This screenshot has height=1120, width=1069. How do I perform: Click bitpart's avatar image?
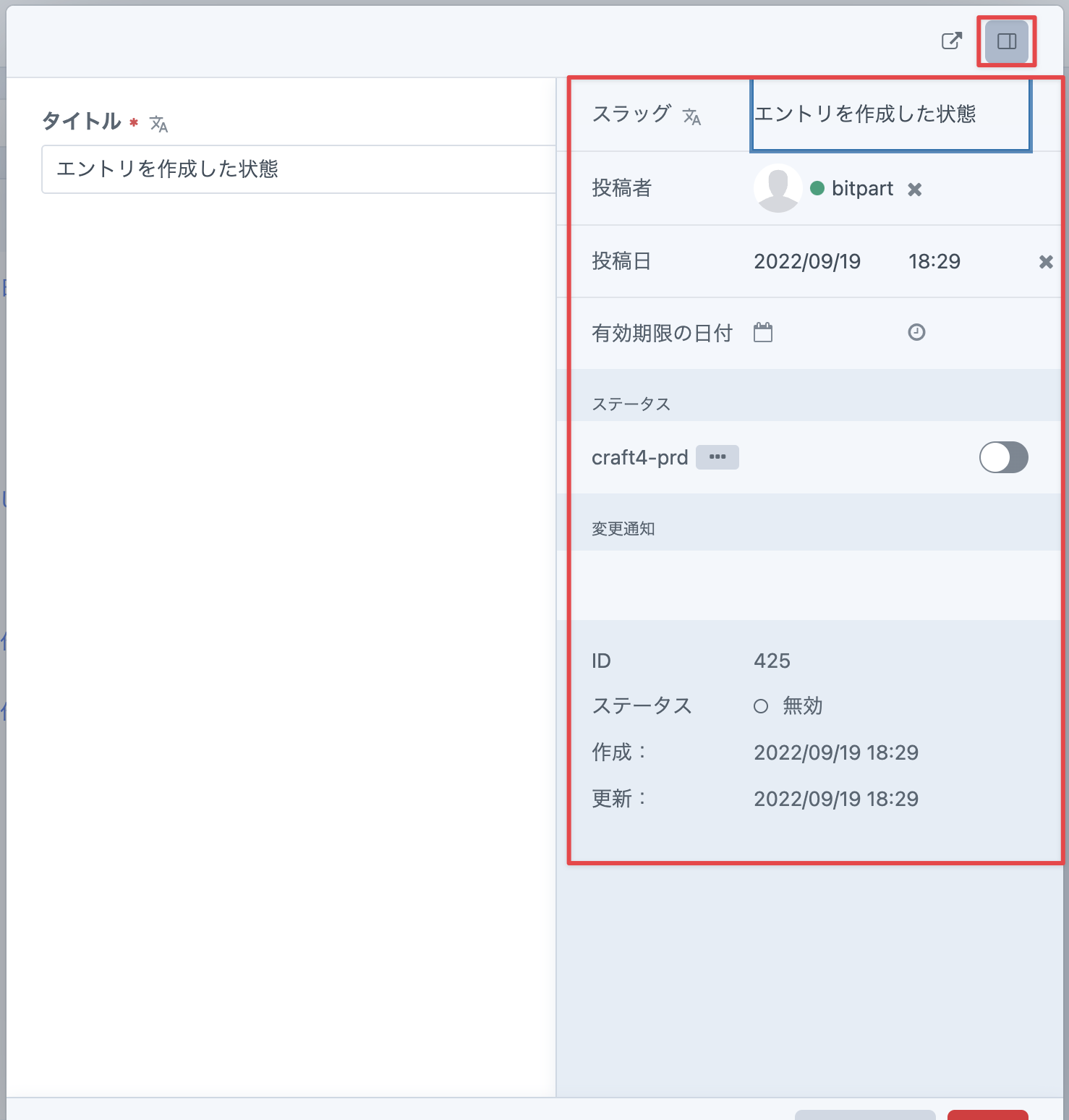point(778,188)
